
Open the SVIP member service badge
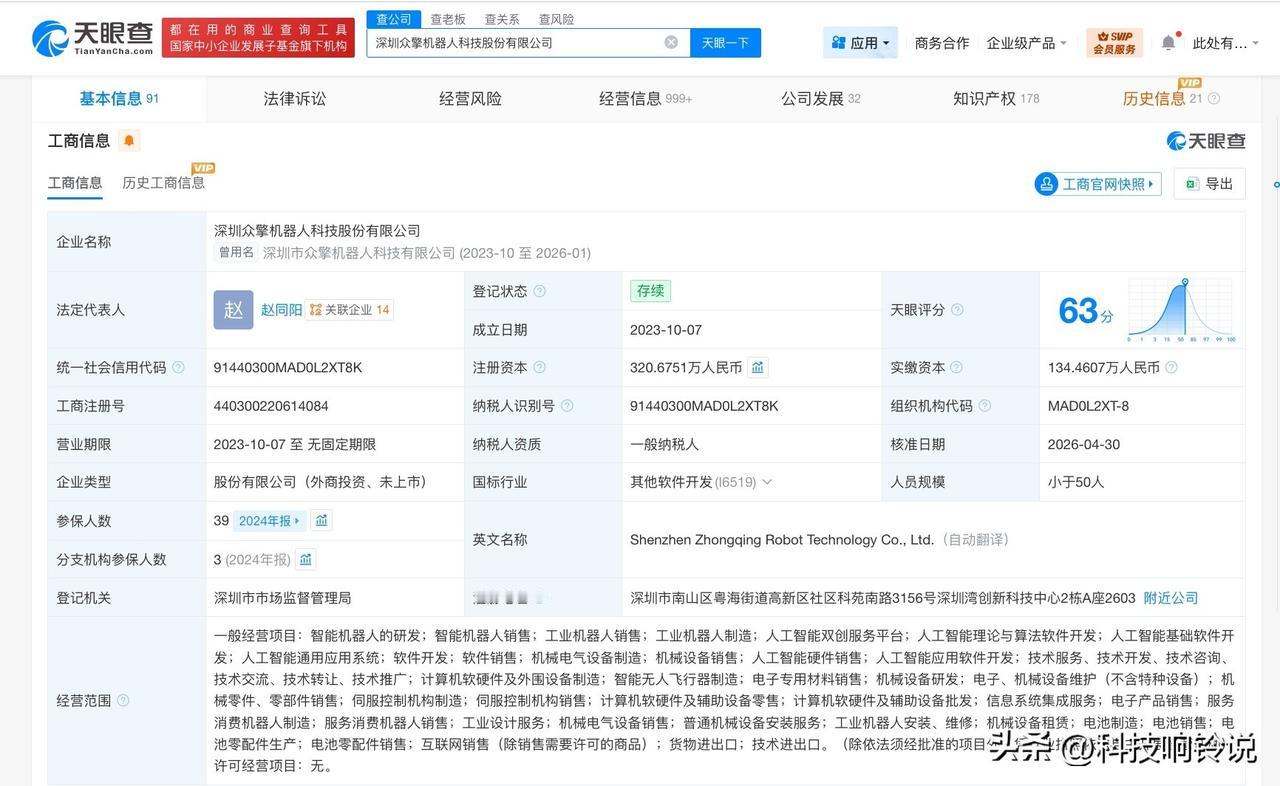point(1114,42)
